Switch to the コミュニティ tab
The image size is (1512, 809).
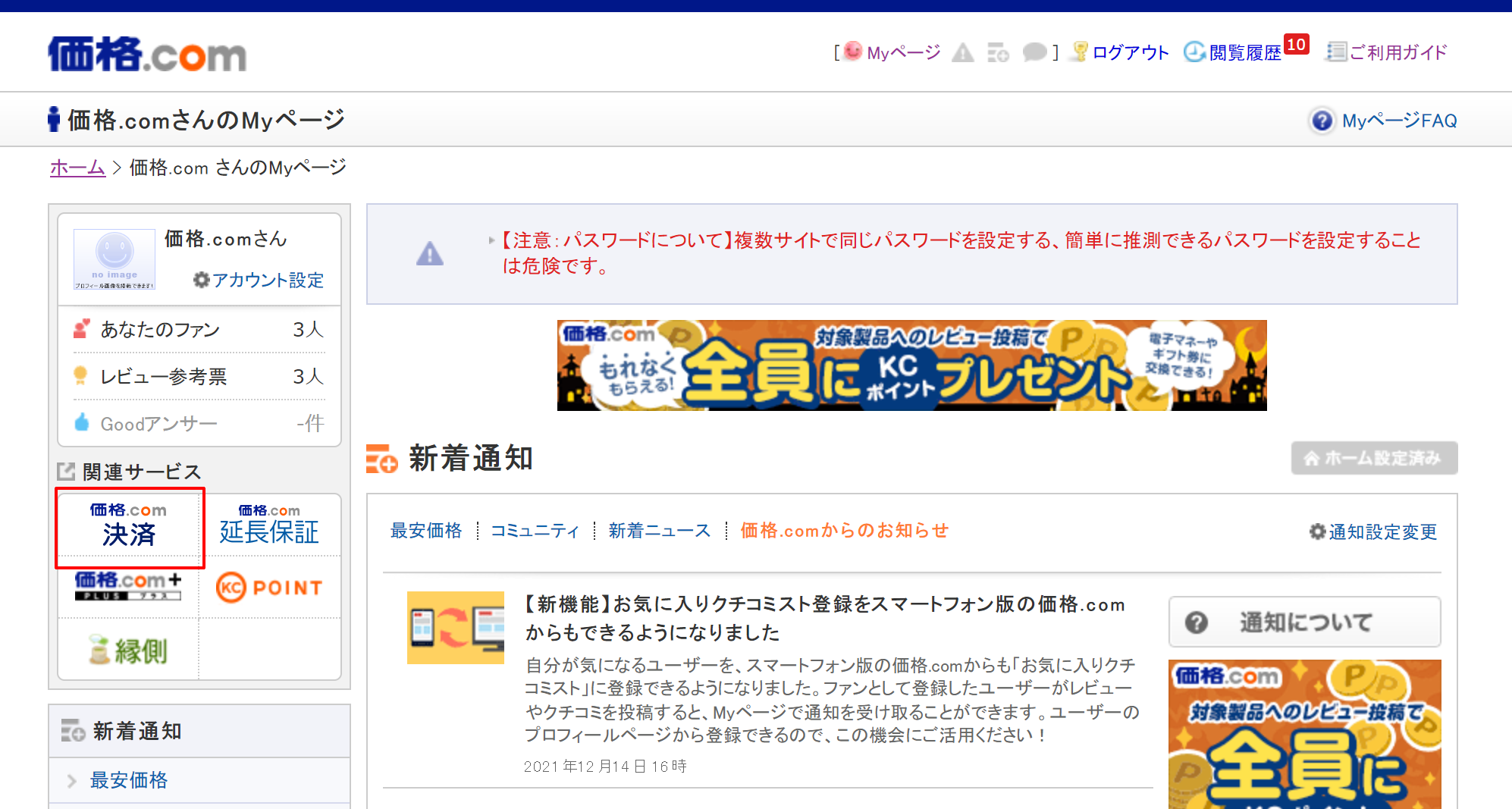tap(535, 531)
